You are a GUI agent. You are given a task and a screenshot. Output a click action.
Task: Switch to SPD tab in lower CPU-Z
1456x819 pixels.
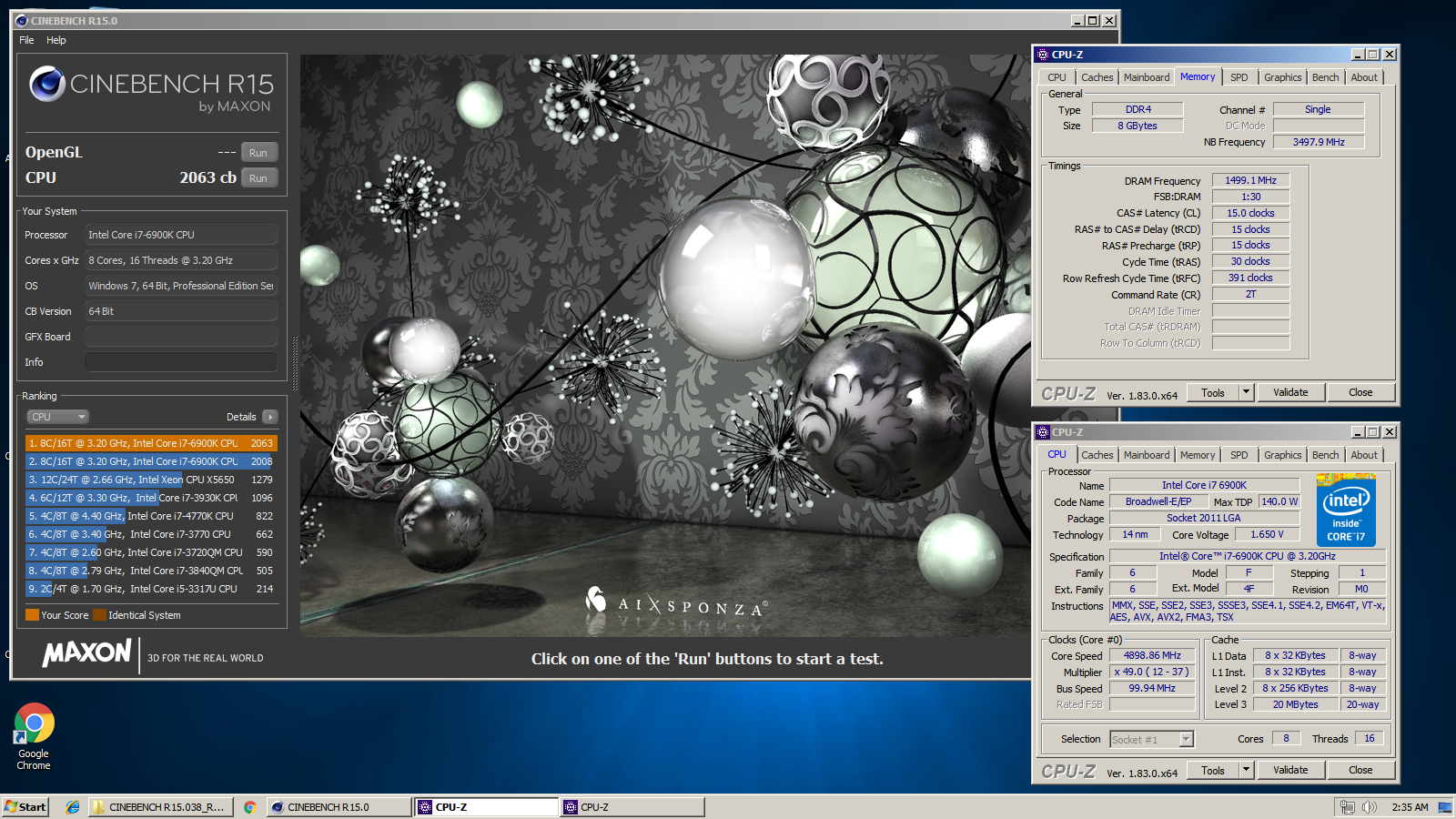click(x=1239, y=455)
